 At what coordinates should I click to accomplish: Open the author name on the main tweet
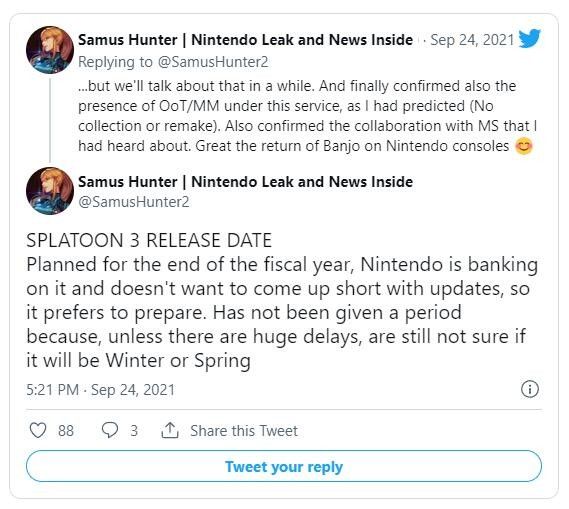click(x=245, y=182)
